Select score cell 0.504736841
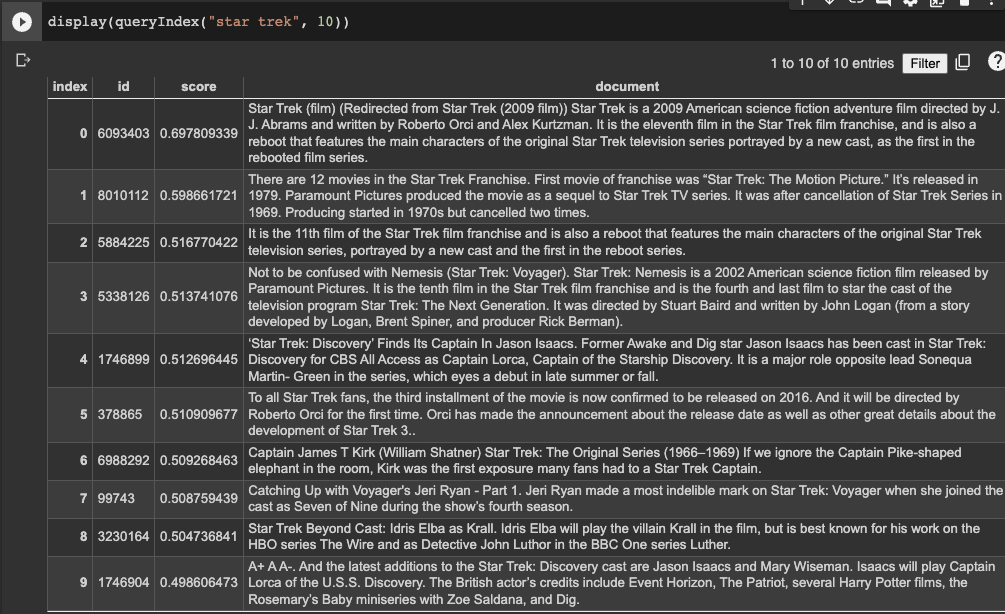Viewport: 1005px width, 614px height. pos(199,536)
